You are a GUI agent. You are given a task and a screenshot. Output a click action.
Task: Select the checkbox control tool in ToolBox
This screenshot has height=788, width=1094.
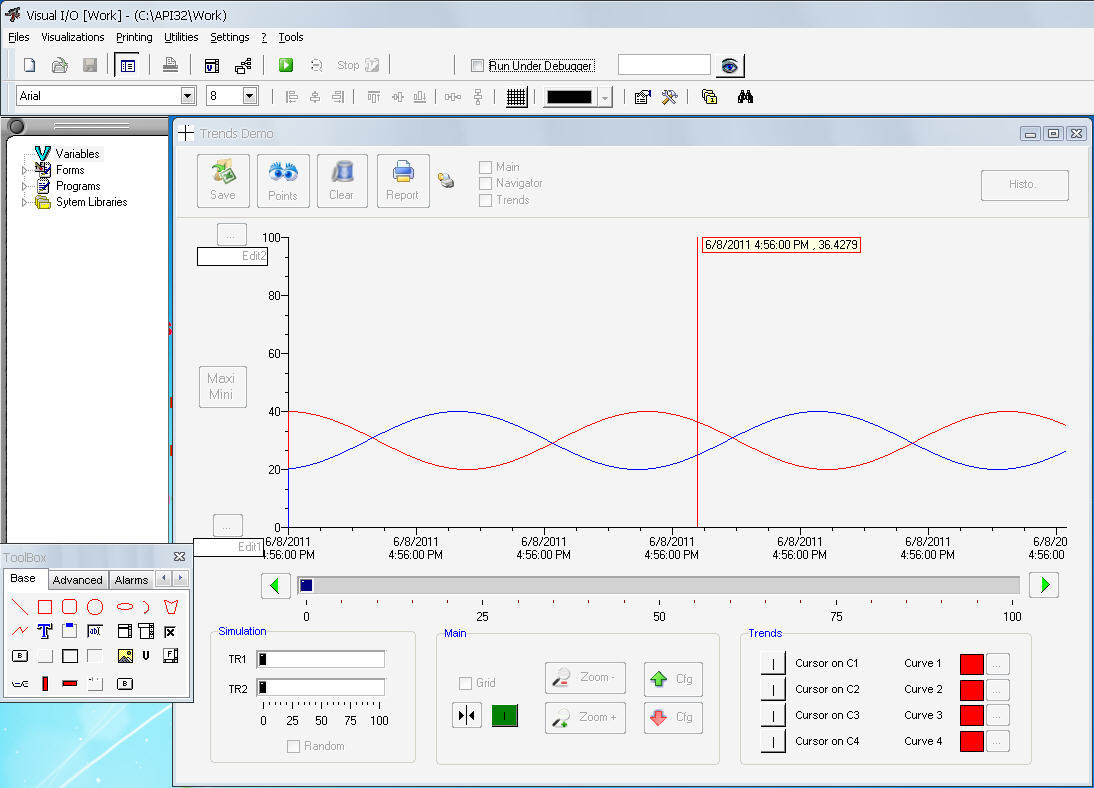170,632
